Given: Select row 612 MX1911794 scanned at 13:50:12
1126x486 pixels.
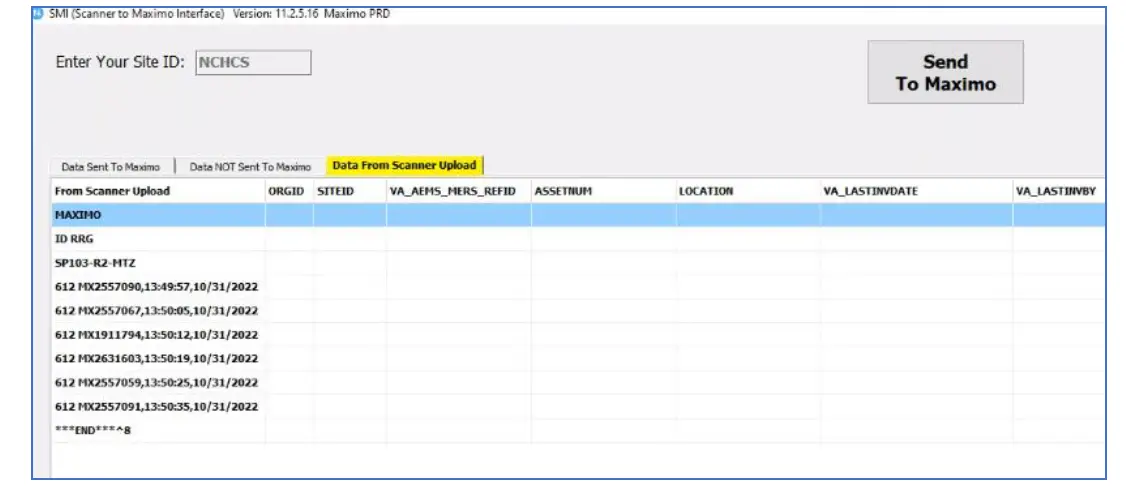Looking at the screenshot, I should [x=156, y=335].
